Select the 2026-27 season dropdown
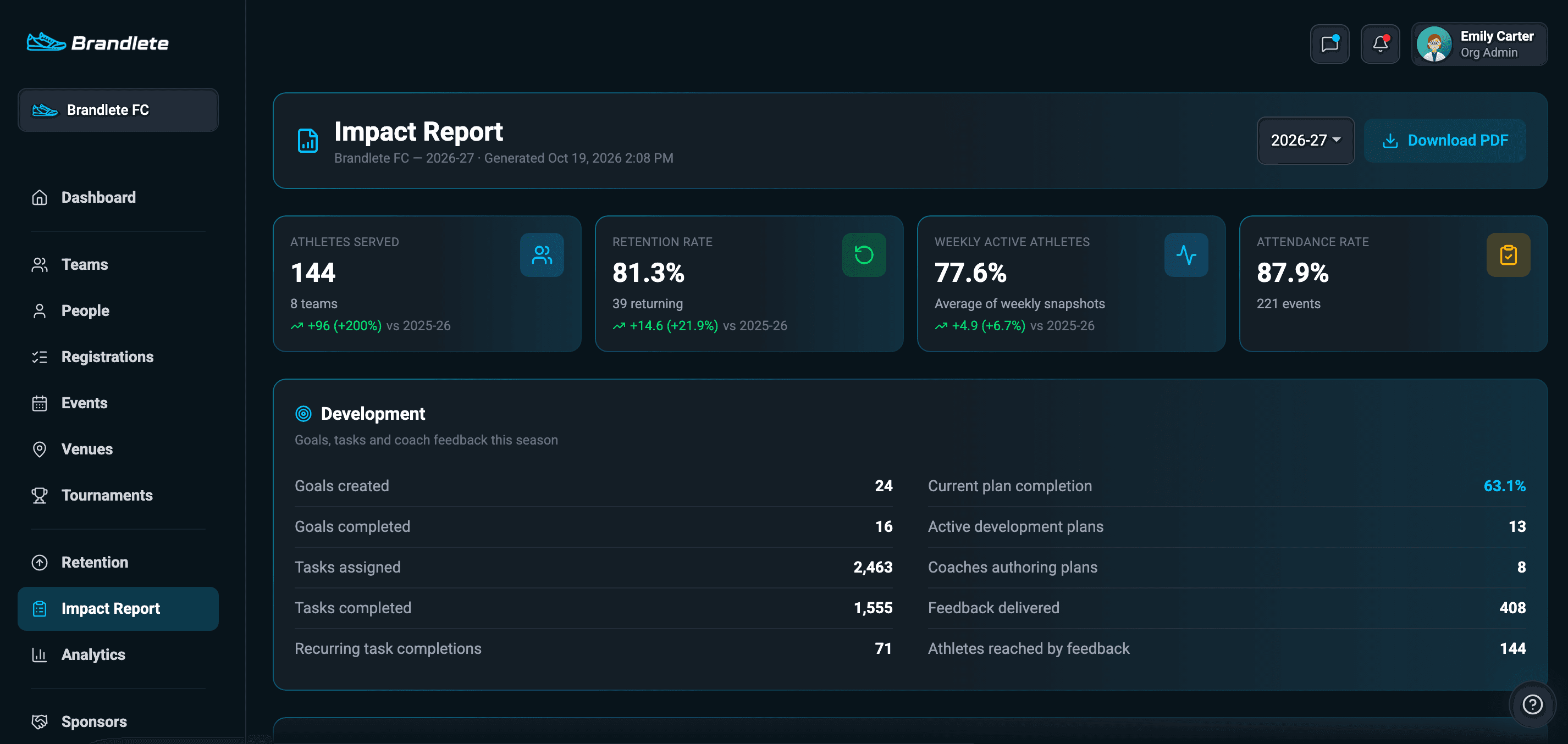 1305,141
